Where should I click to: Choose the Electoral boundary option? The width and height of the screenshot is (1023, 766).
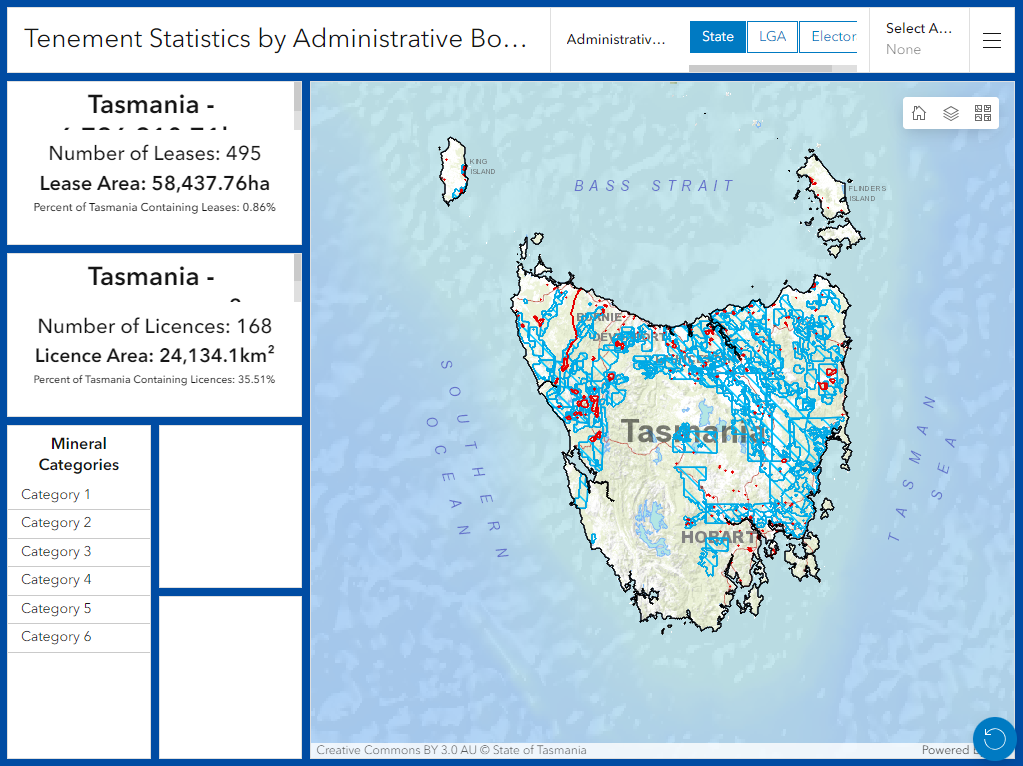point(829,37)
